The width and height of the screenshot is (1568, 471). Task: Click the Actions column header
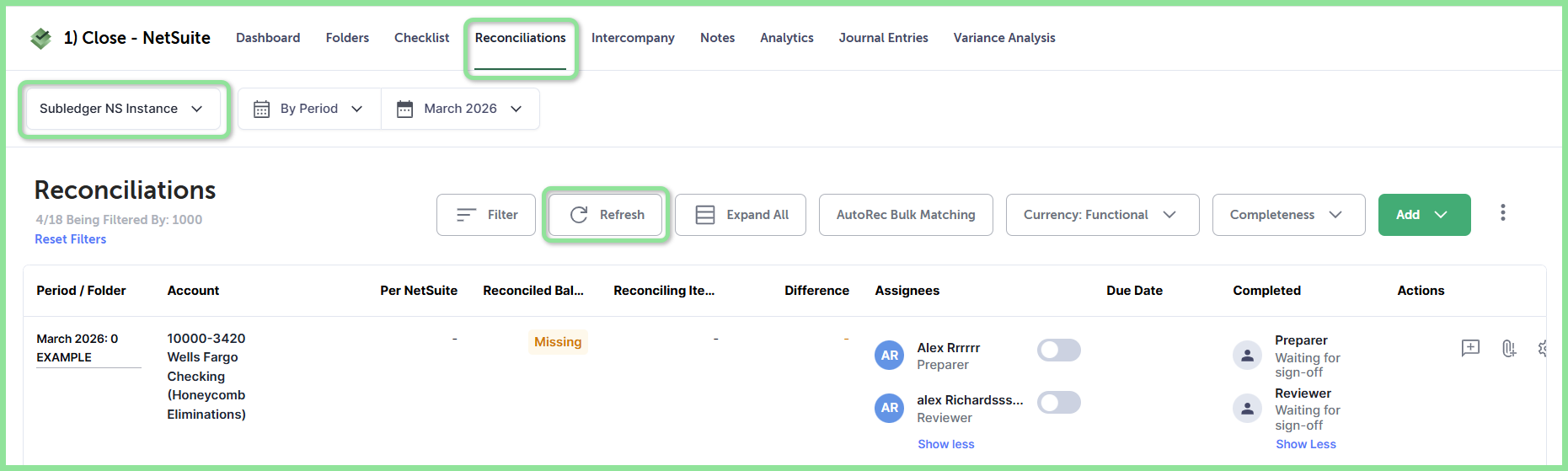click(1421, 291)
